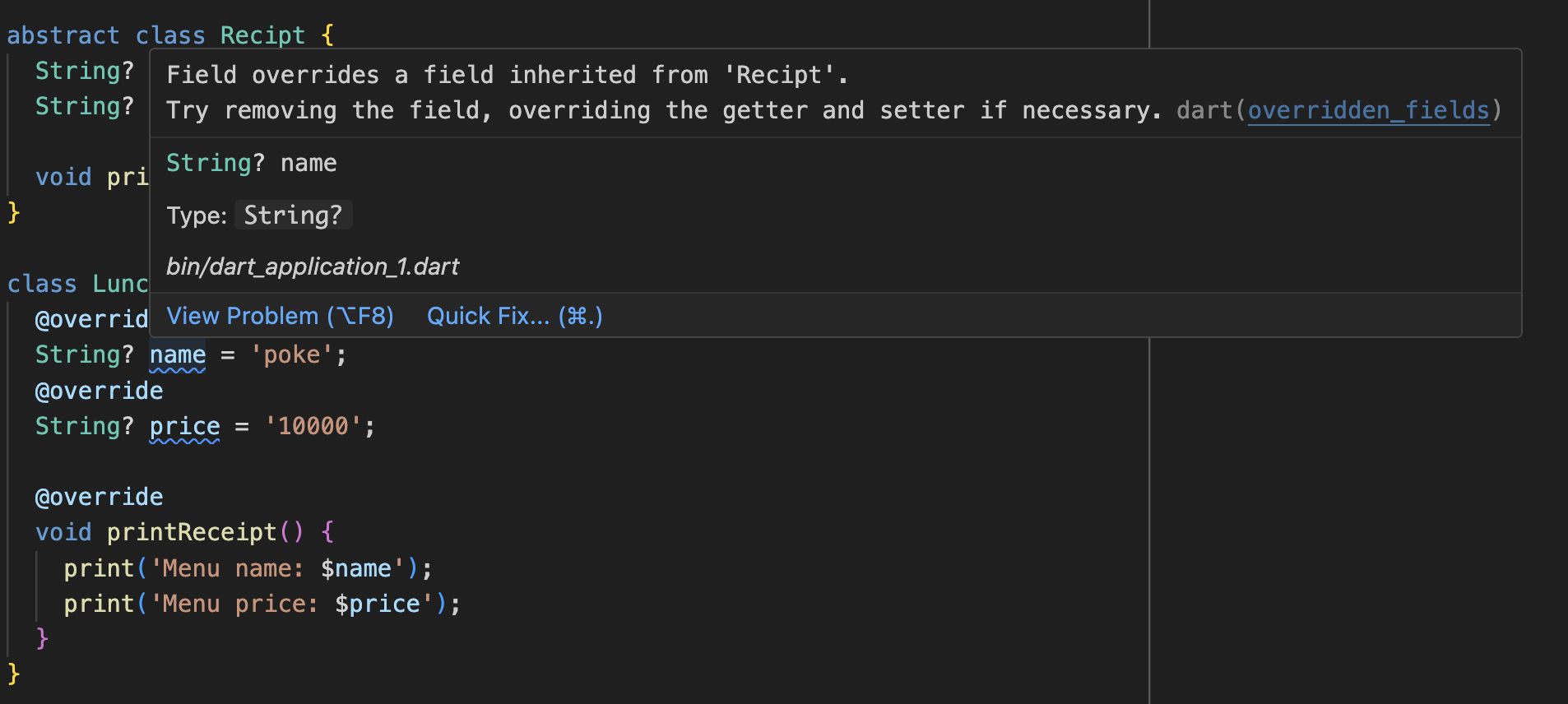
Task: Click the printReceipt method name
Action: [x=192, y=532]
